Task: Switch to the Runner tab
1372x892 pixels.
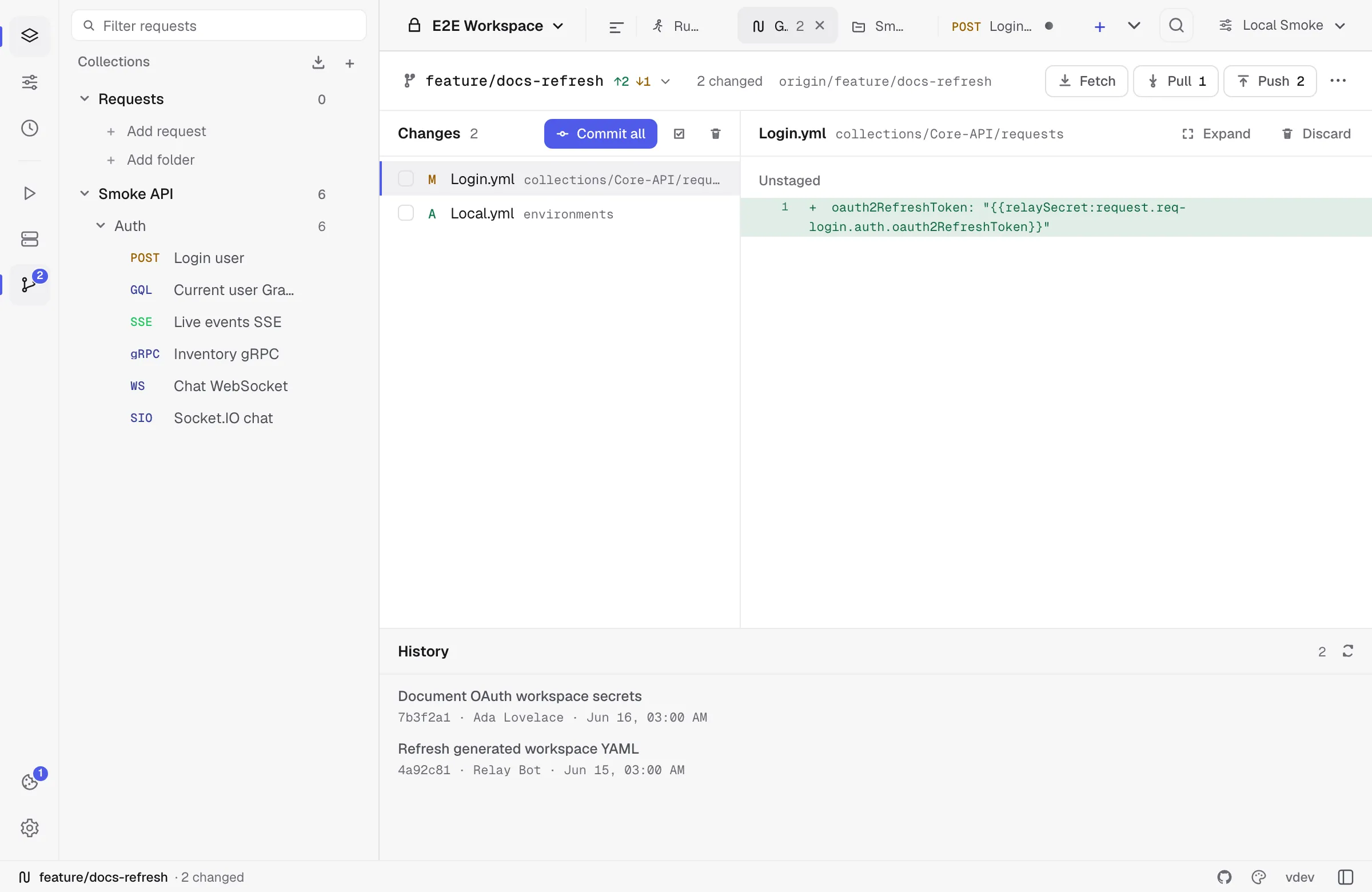Action: coord(677,26)
